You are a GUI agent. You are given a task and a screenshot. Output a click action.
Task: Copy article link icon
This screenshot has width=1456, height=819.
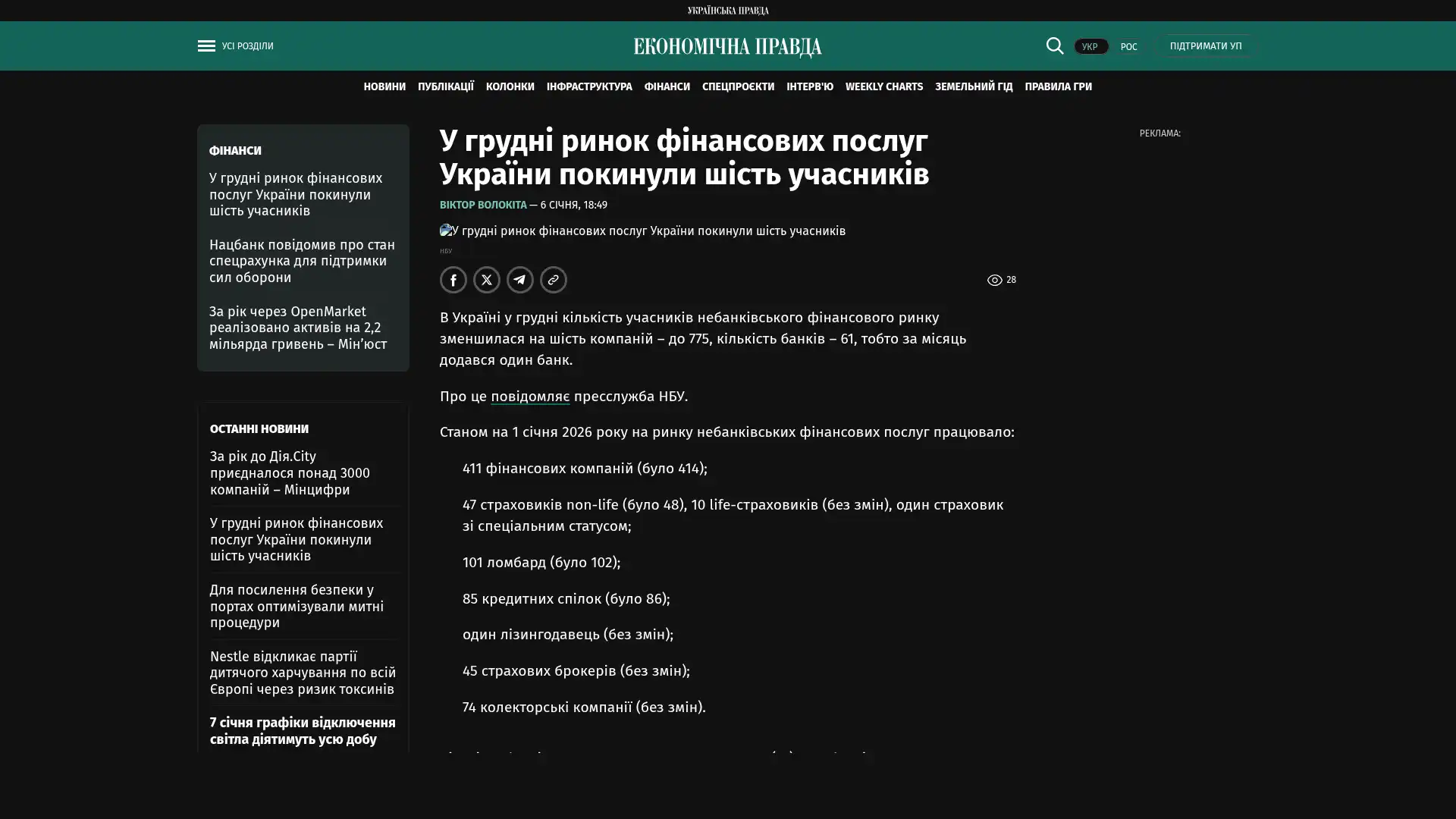point(554,280)
